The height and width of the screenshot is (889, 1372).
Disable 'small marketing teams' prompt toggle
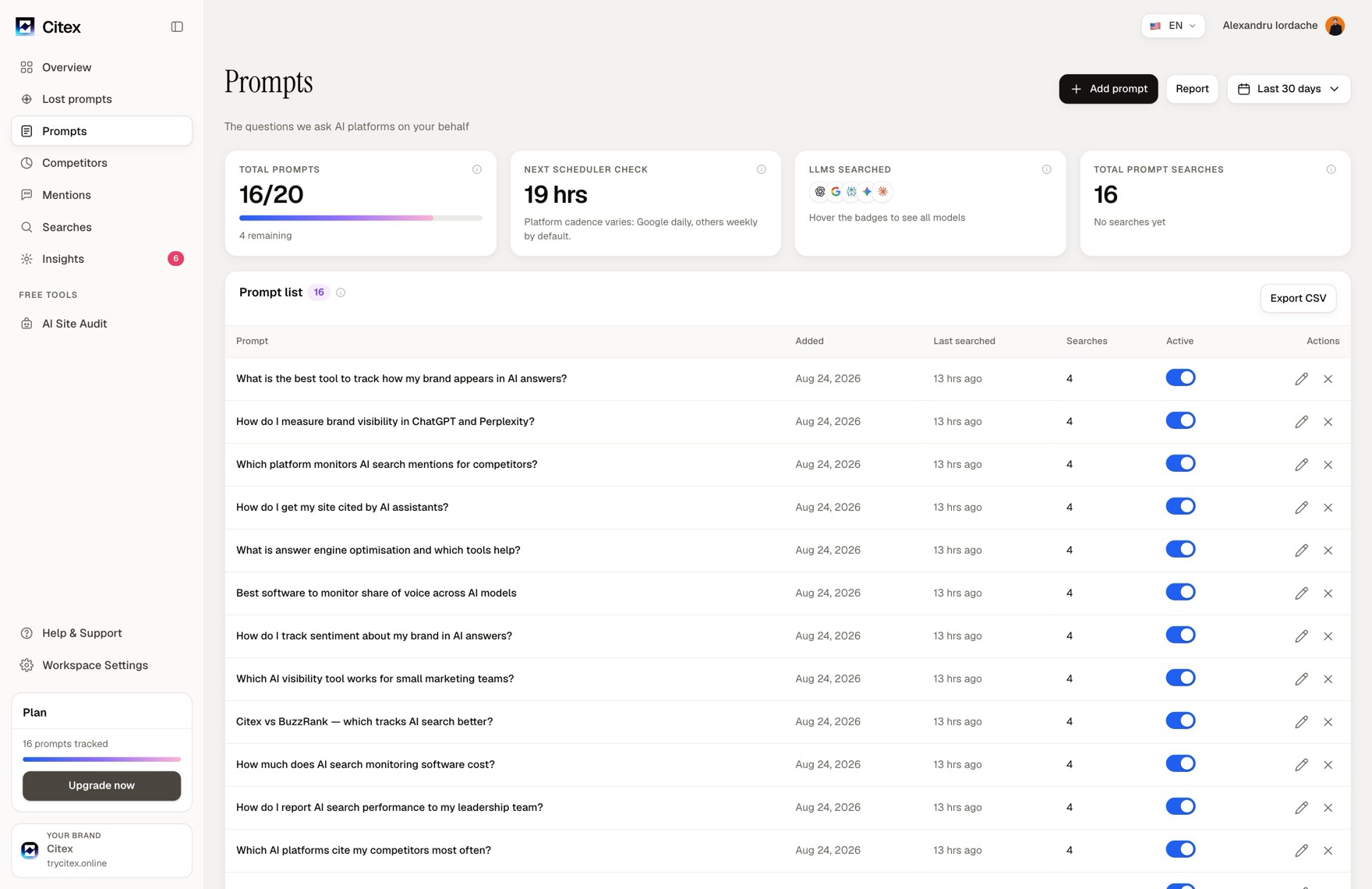coord(1180,678)
